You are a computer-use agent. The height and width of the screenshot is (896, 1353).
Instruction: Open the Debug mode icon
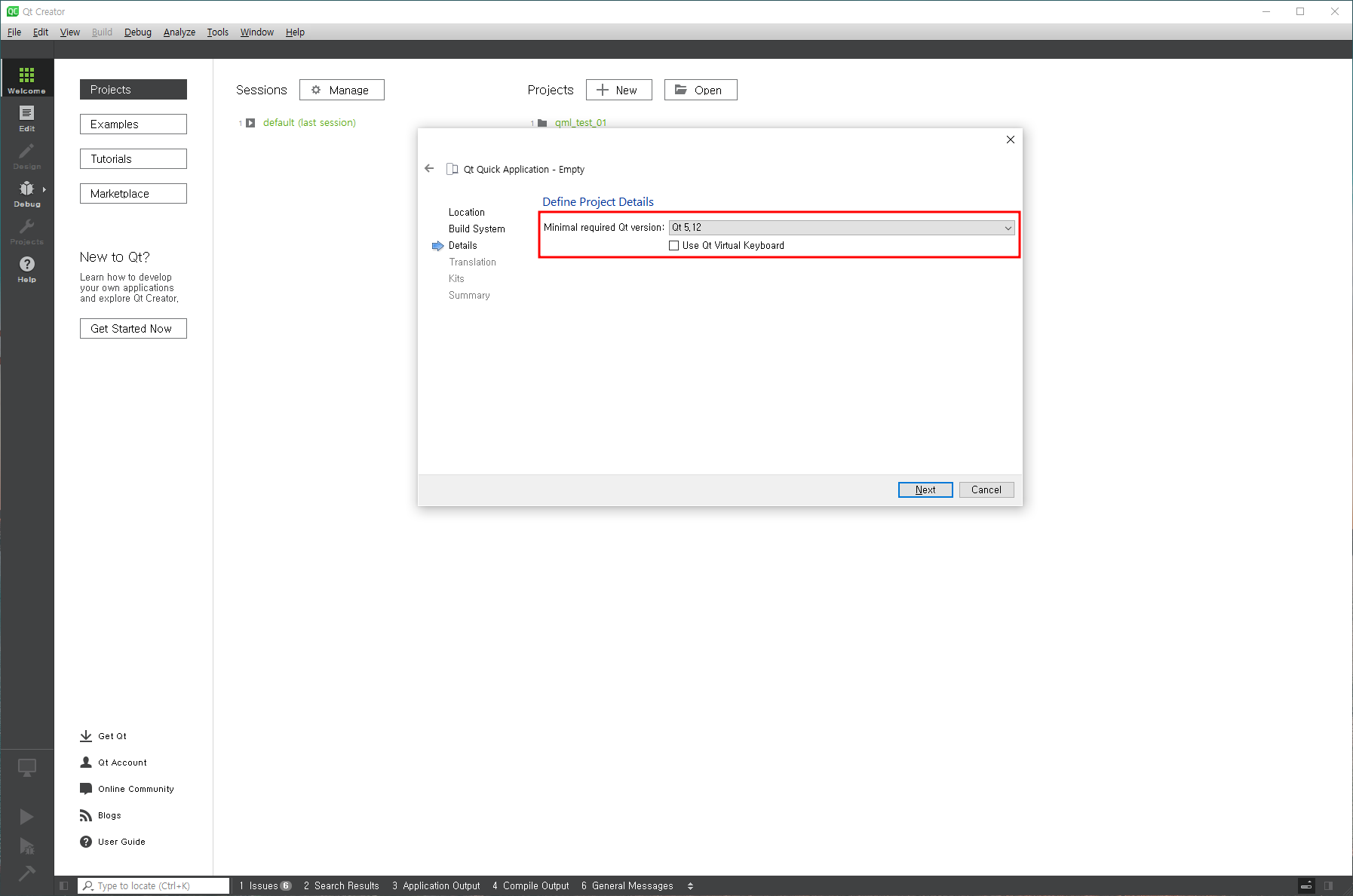(26, 189)
